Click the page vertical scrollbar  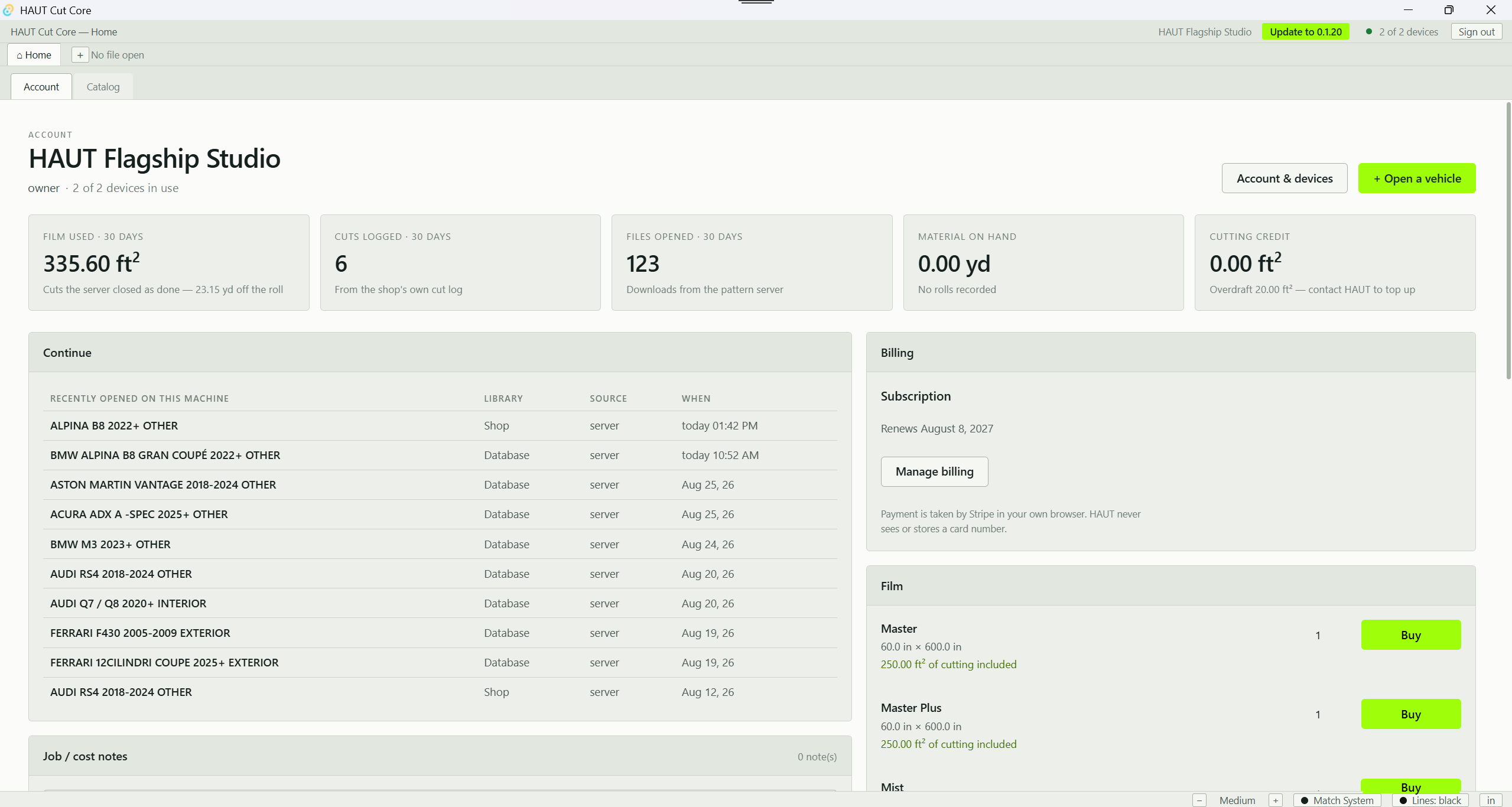pyautogui.click(x=1508, y=241)
